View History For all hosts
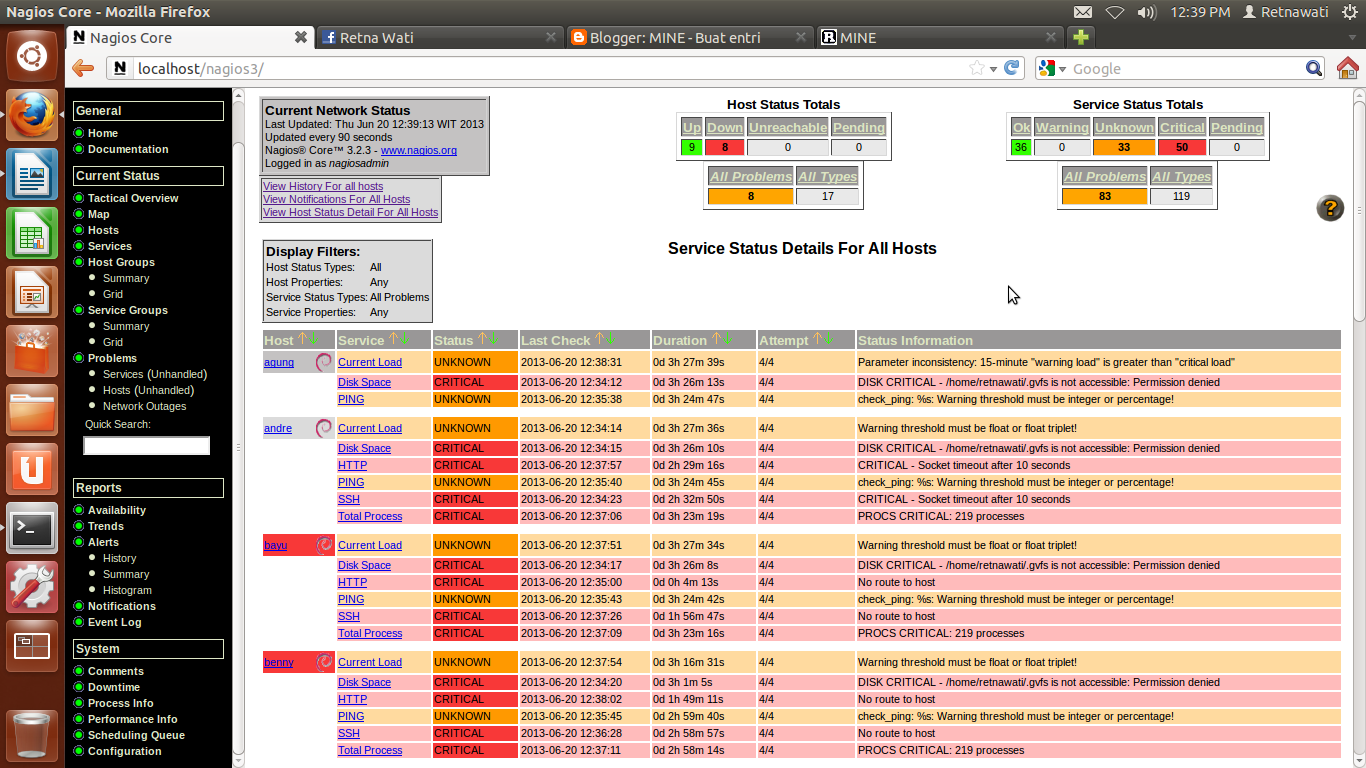This screenshot has height=768, width=1366. (323, 186)
